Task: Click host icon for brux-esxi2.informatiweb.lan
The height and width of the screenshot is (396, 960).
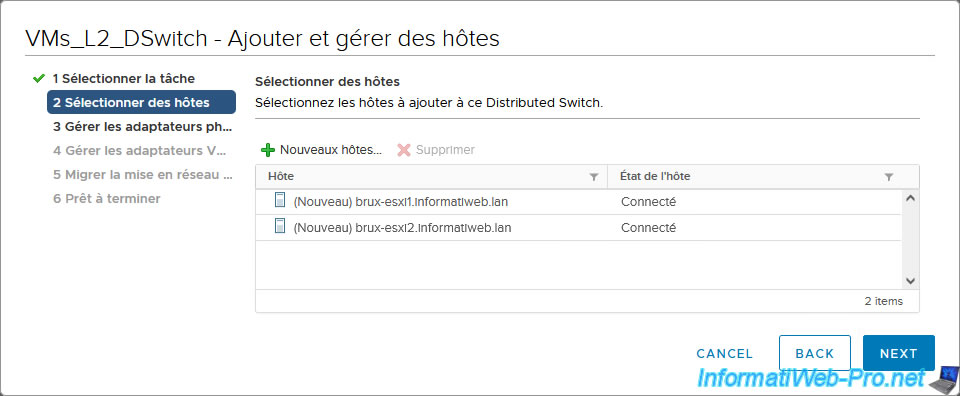Action: [x=280, y=226]
